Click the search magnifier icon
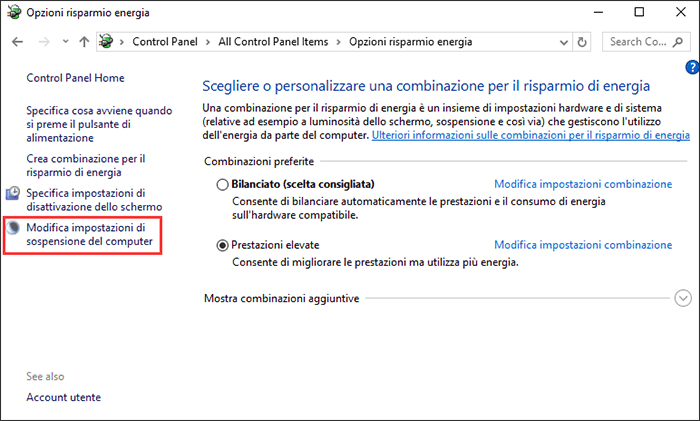700x421 pixels. click(678, 42)
